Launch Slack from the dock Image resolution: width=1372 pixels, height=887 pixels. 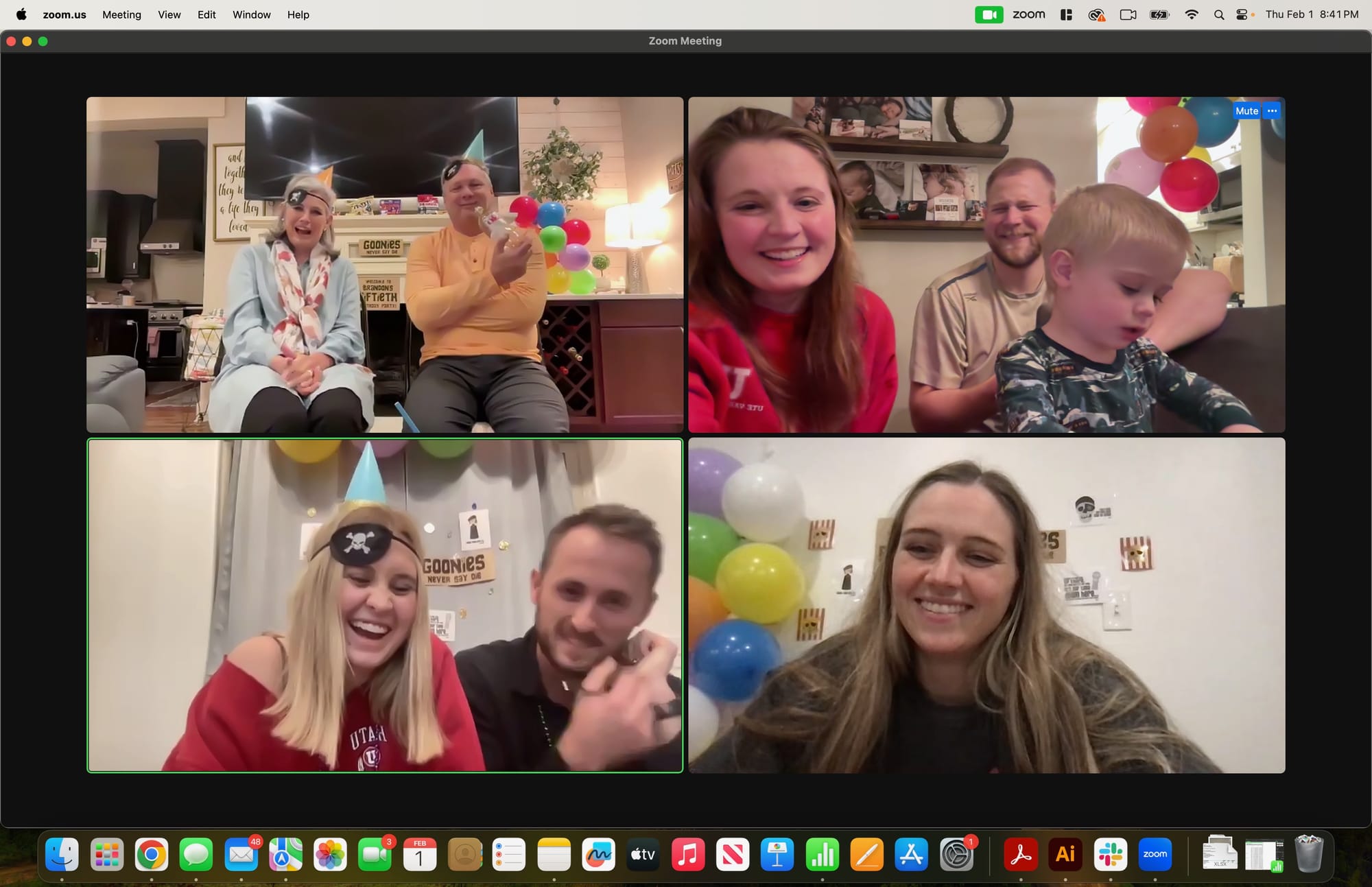1110,855
